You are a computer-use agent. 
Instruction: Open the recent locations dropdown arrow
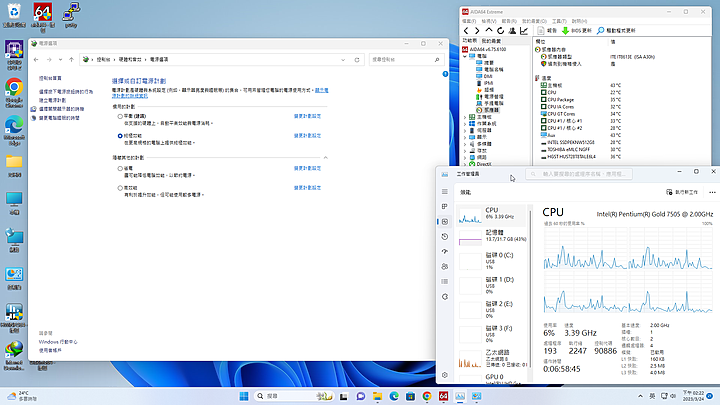[60, 60]
